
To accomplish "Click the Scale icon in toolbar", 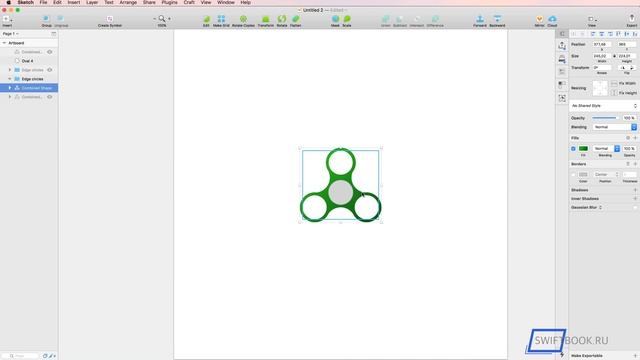I will click(x=347, y=19).
